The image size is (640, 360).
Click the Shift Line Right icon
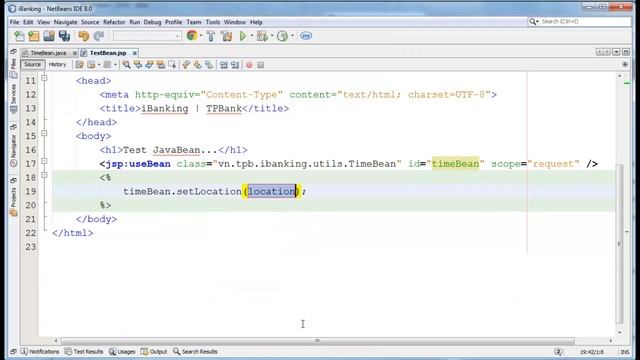click(235, 64)
